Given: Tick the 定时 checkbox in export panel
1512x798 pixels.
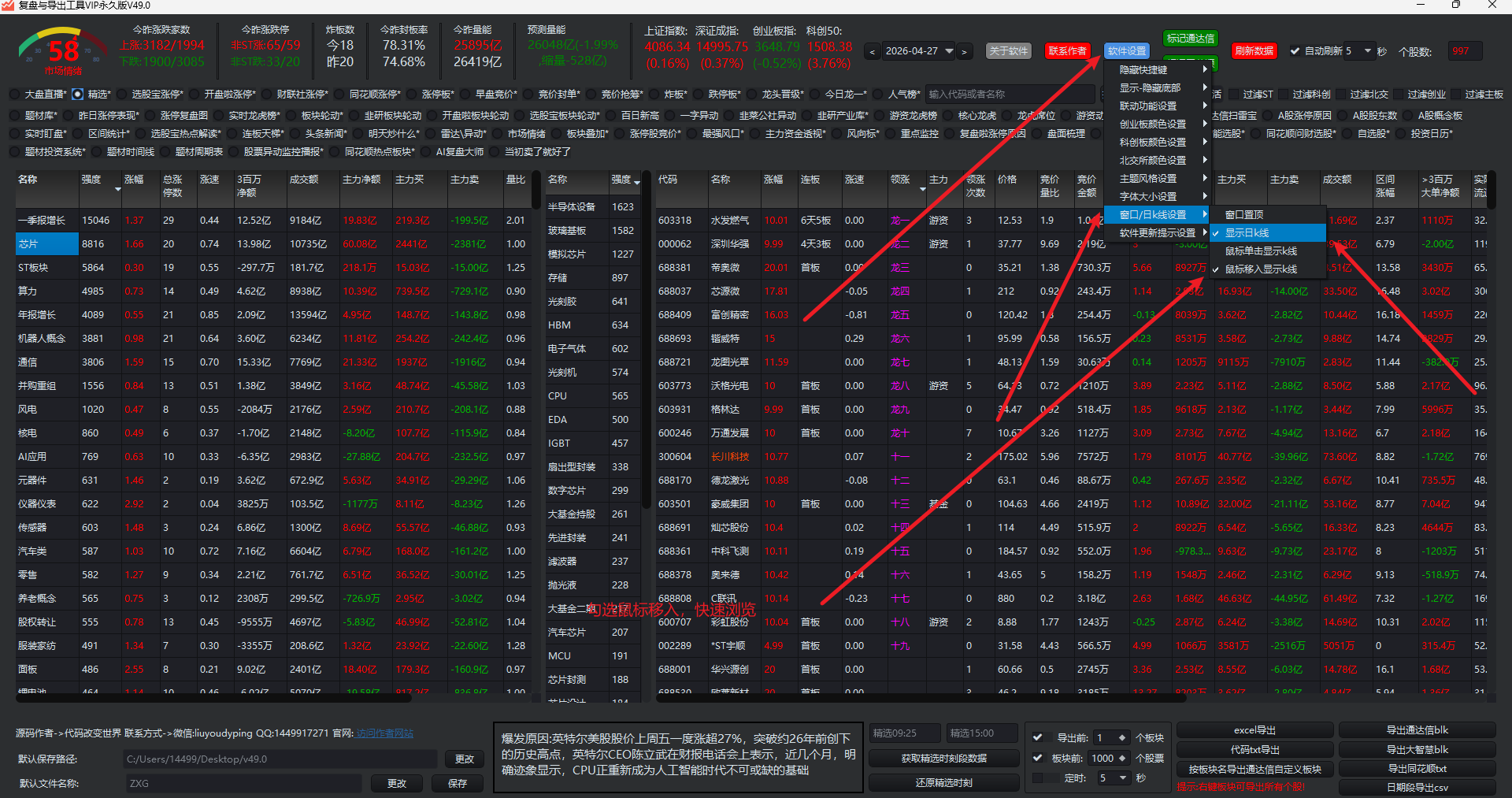Looking at the screenshot, I should click(1038, 778).
